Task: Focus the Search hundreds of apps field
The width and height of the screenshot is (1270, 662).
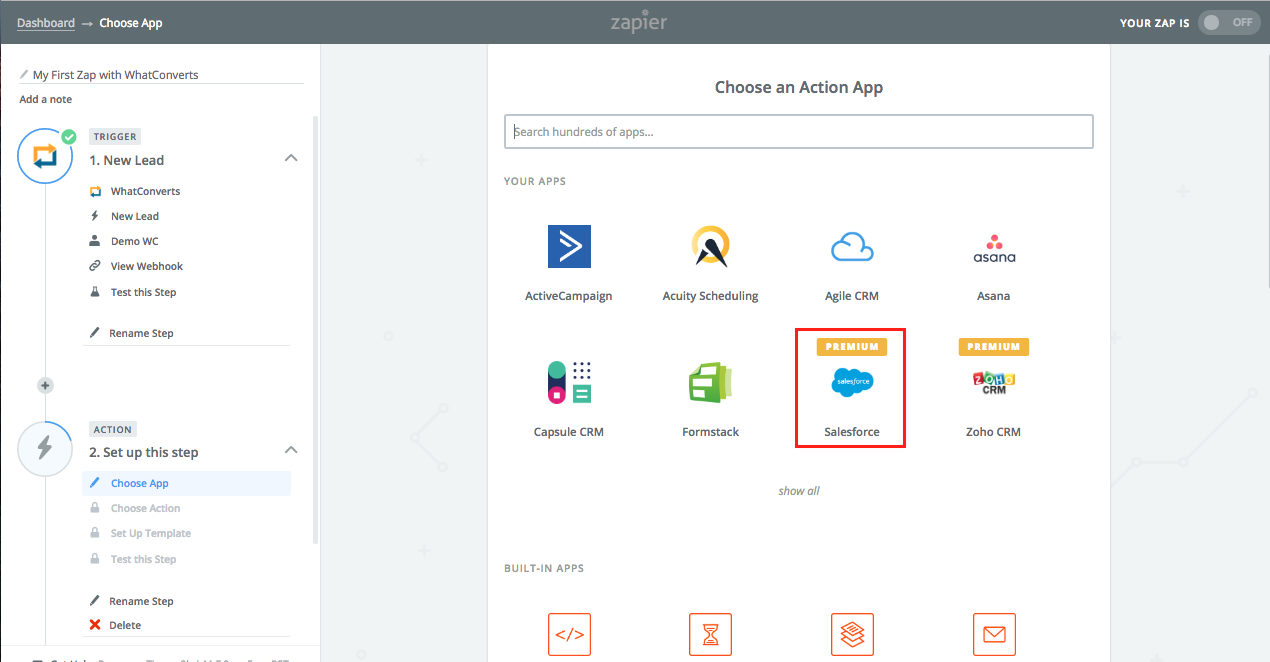Action: [799, 131]
